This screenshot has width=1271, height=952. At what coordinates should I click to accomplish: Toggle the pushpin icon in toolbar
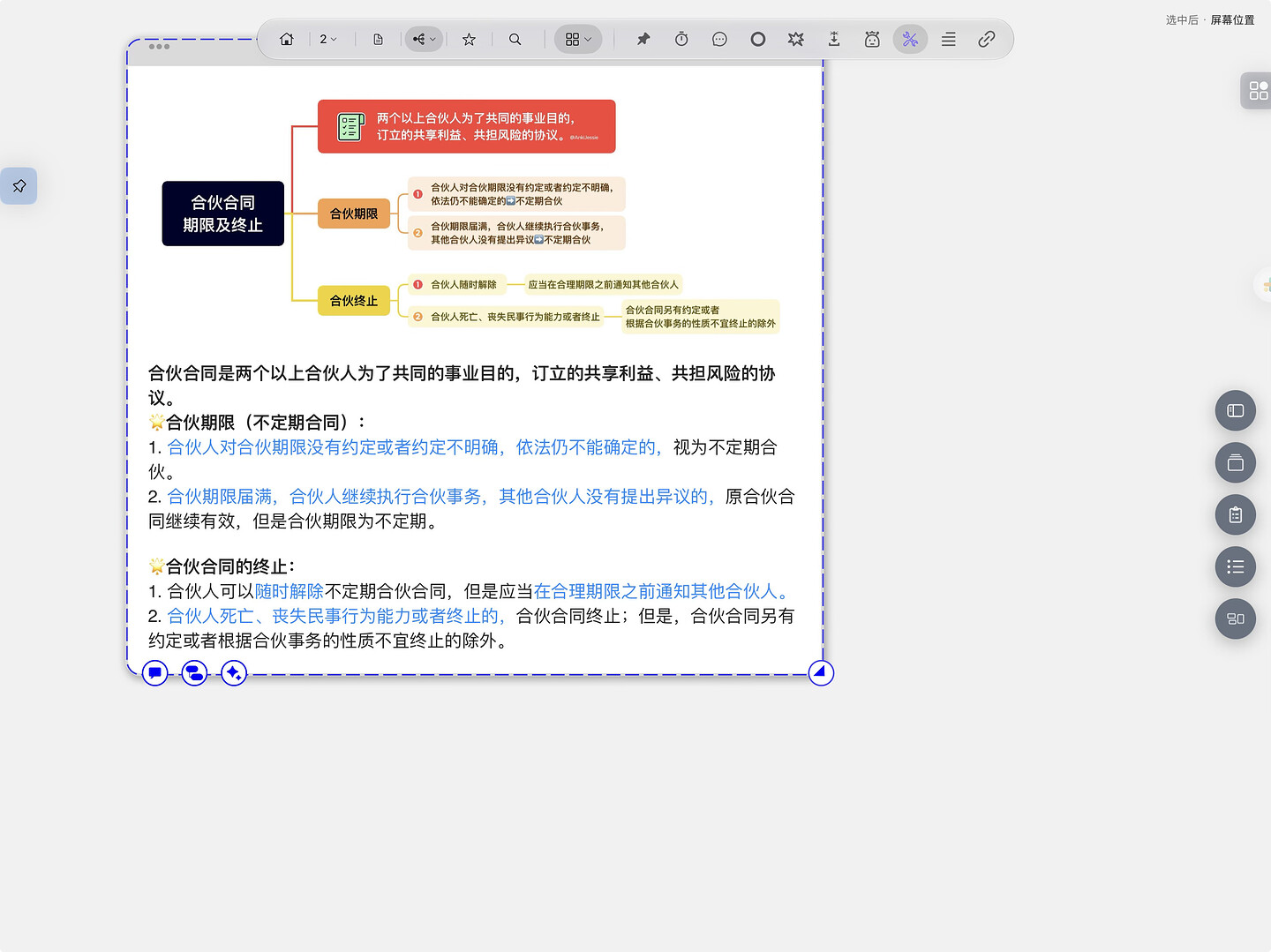pos(643,40)
